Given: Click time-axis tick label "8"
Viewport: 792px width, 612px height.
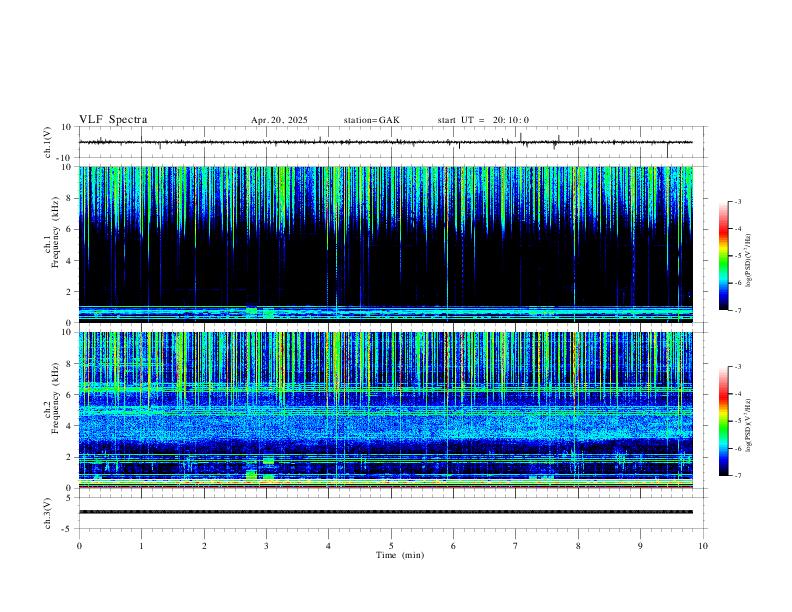Looking at the screenshot, I should 578,546.
